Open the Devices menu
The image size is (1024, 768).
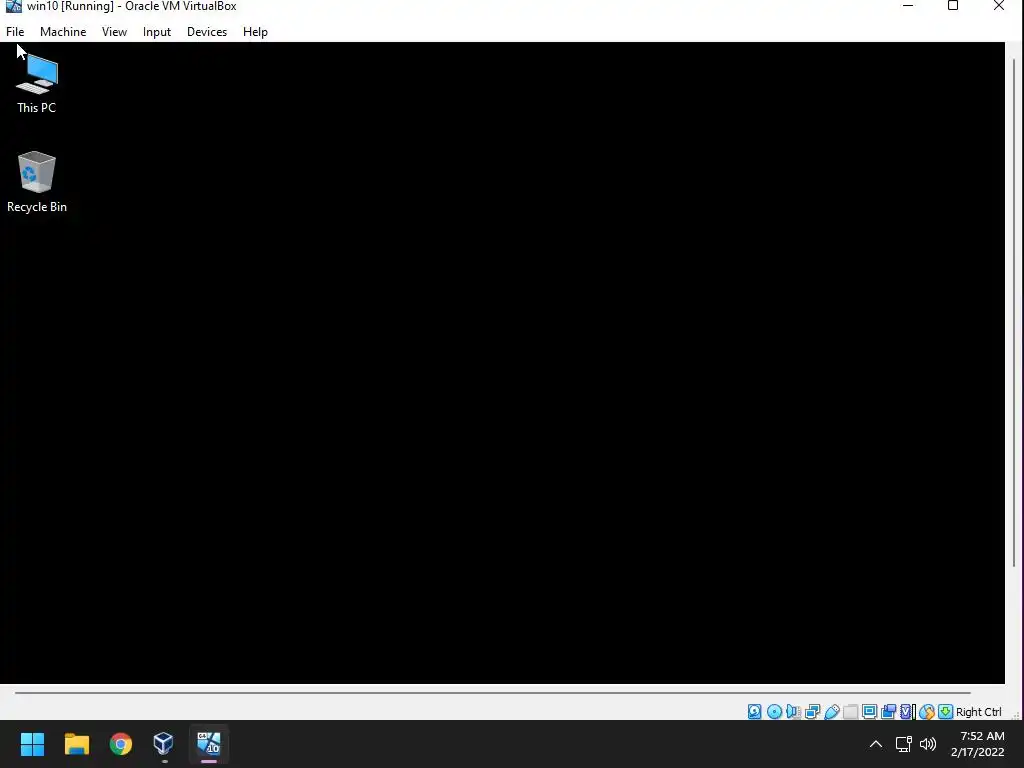207,31
